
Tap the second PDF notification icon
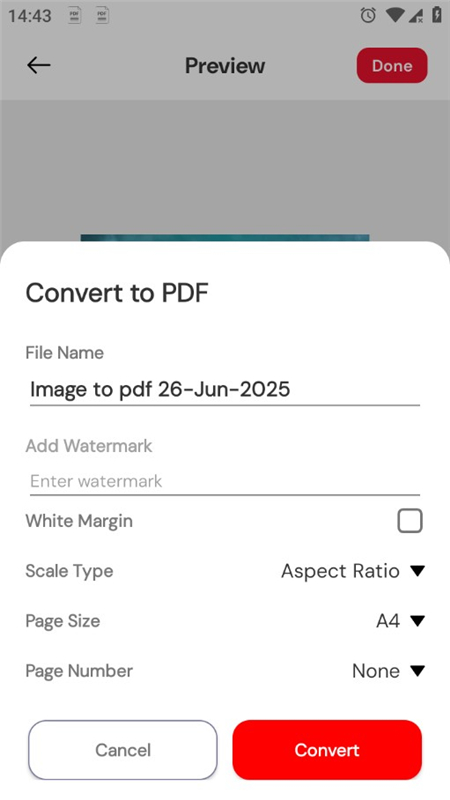pos(102,16)
